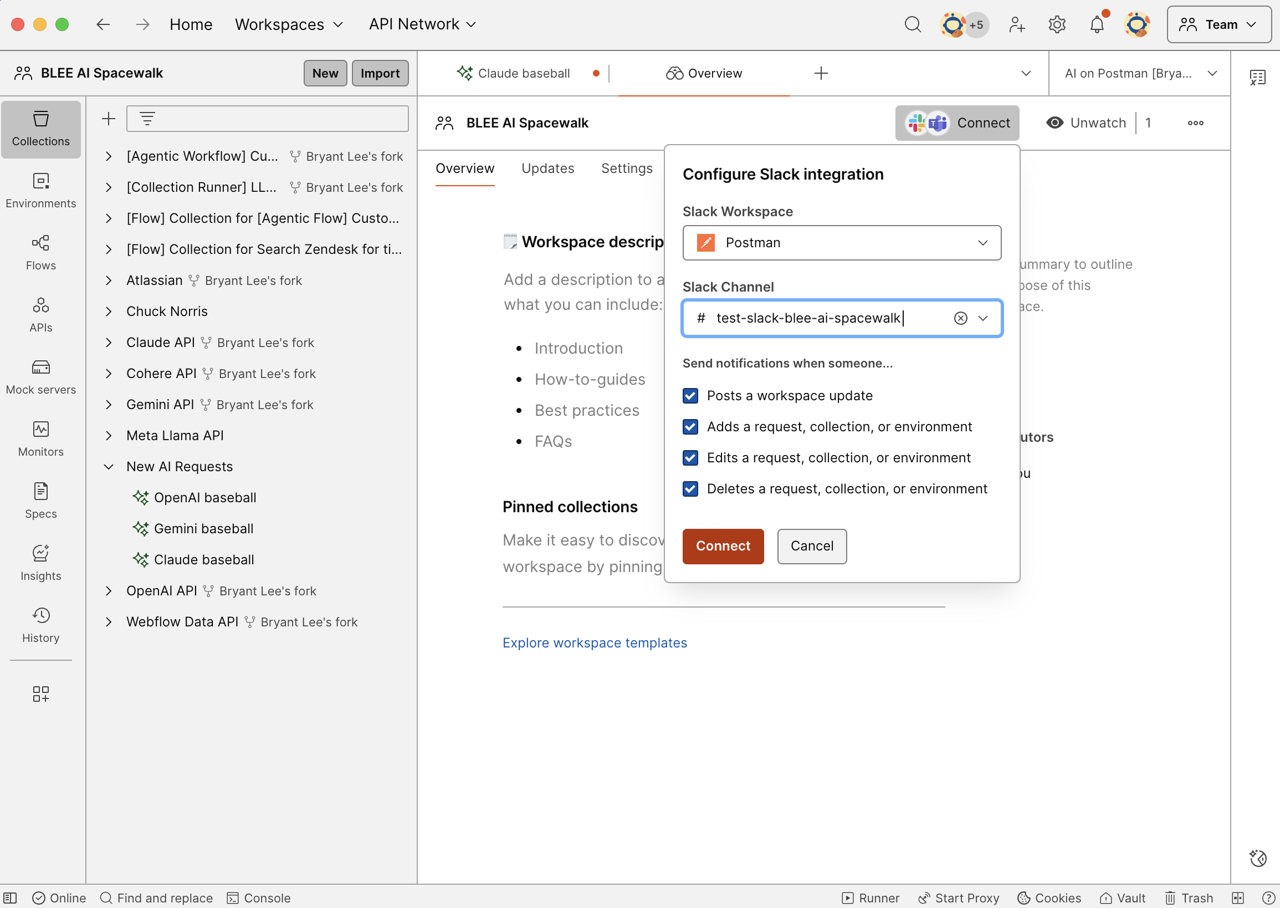Open the Monitors sidebar icon
Viewport: 1280px width, 908px height.
(41, 438)
